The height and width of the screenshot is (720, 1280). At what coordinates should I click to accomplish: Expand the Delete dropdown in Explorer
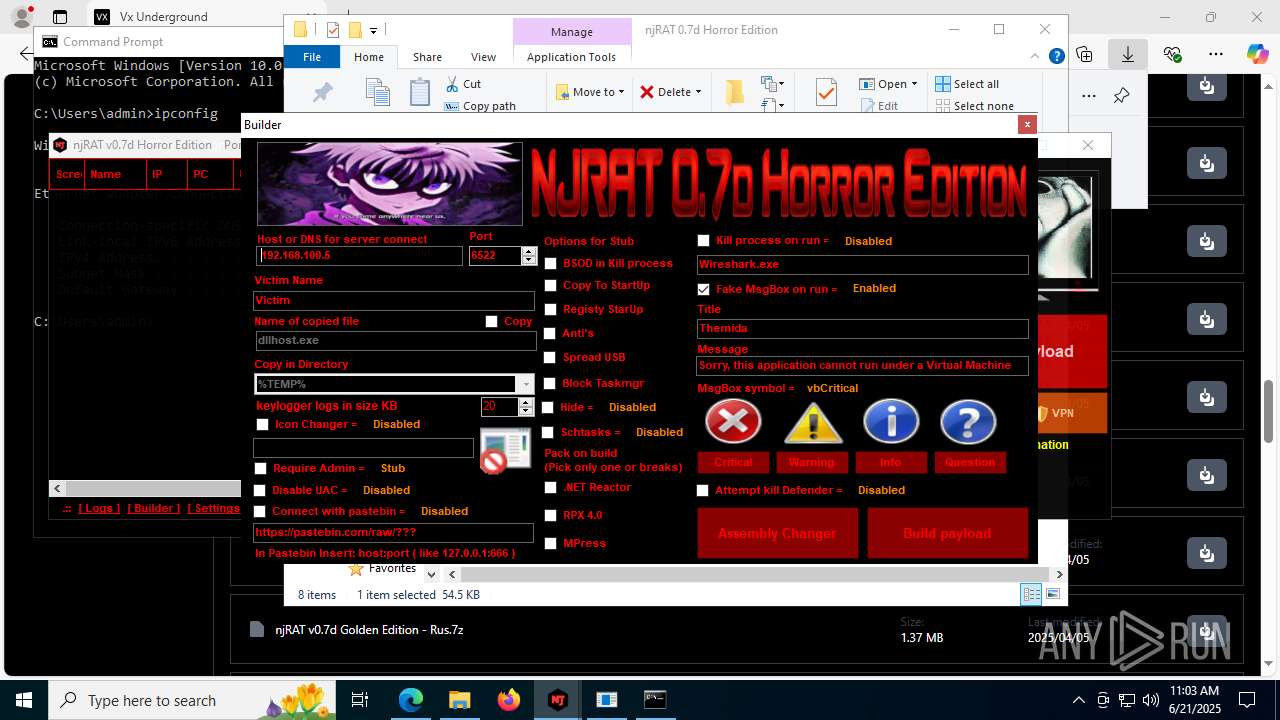pos(698,92)
